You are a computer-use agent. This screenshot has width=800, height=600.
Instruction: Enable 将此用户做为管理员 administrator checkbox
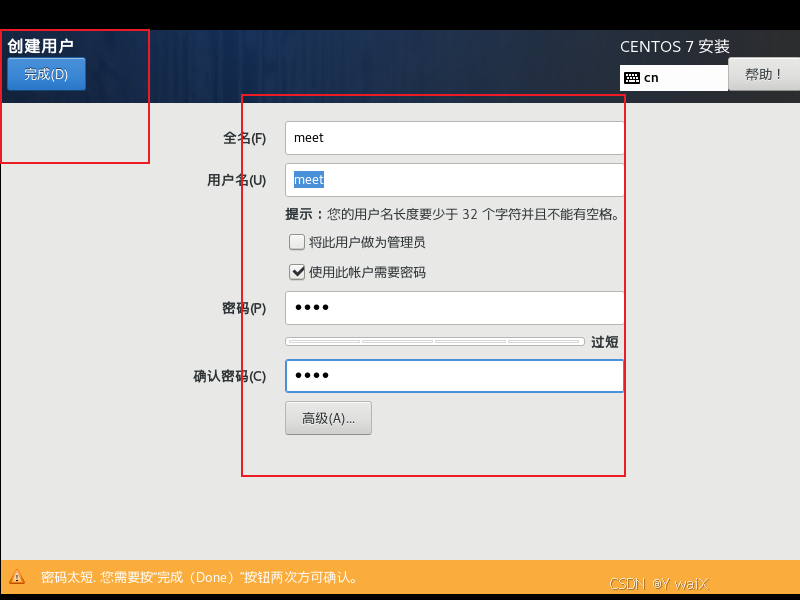click(297, 242)
